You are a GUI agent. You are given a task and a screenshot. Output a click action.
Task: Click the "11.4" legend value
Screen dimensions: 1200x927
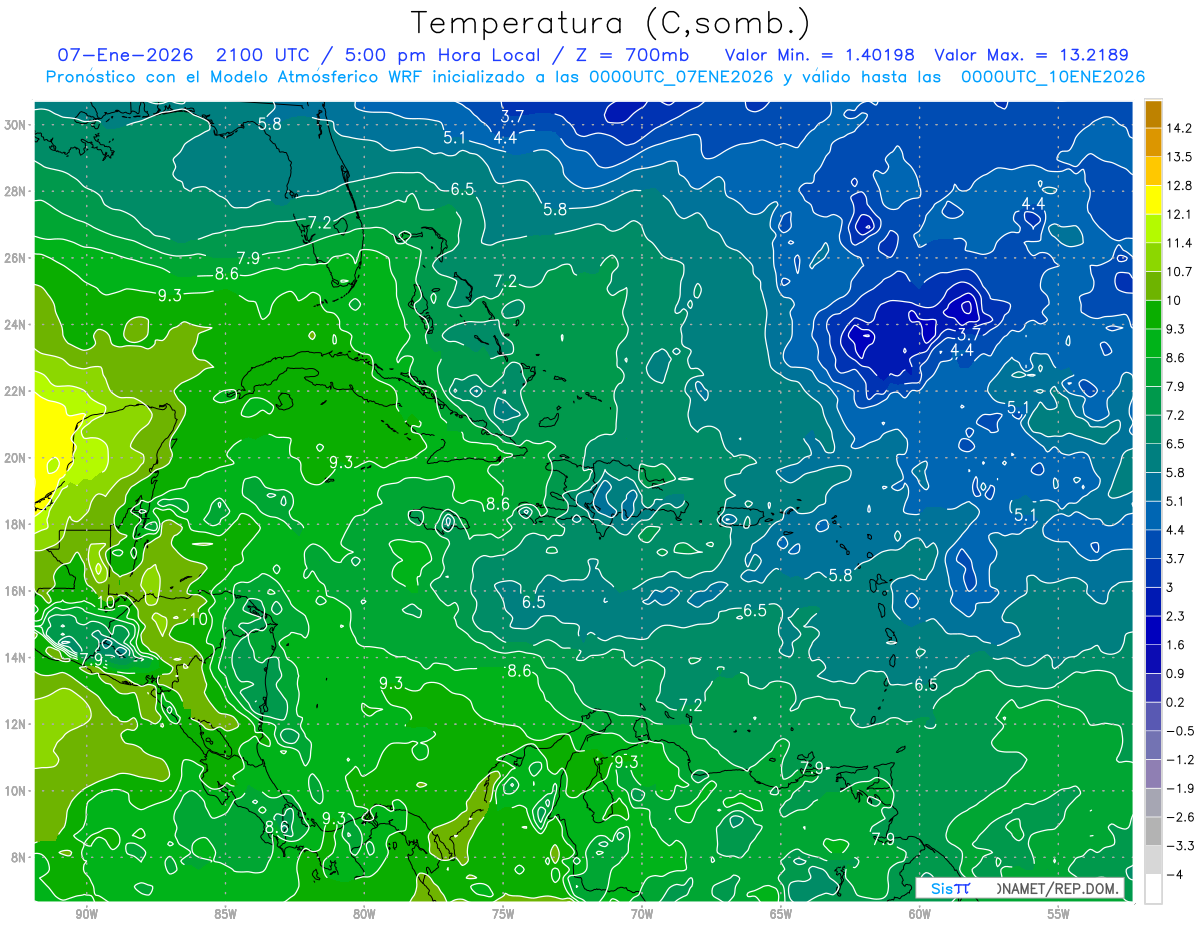point(1179,243)
